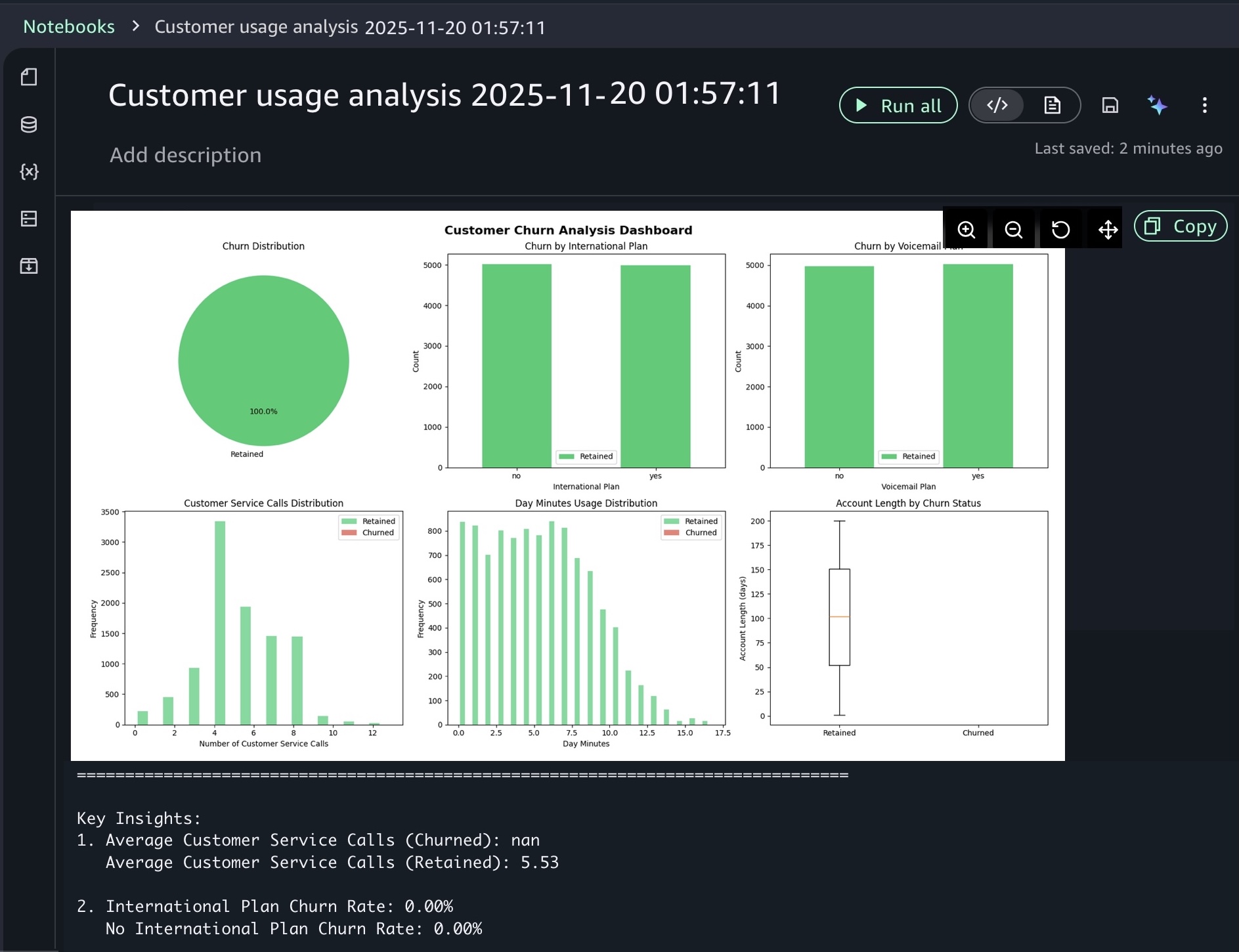The image size is (1239, 952).
Task: Click the Add description field
Action: point(186,156)
